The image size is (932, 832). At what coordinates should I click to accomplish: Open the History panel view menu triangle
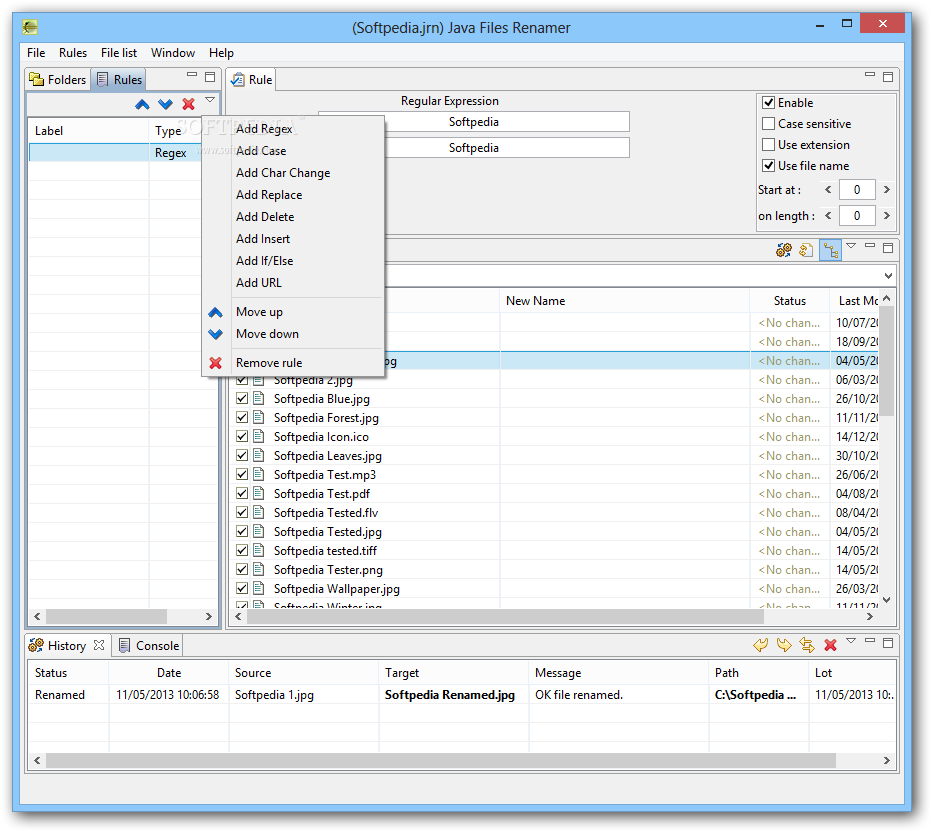tap(851, 640)
